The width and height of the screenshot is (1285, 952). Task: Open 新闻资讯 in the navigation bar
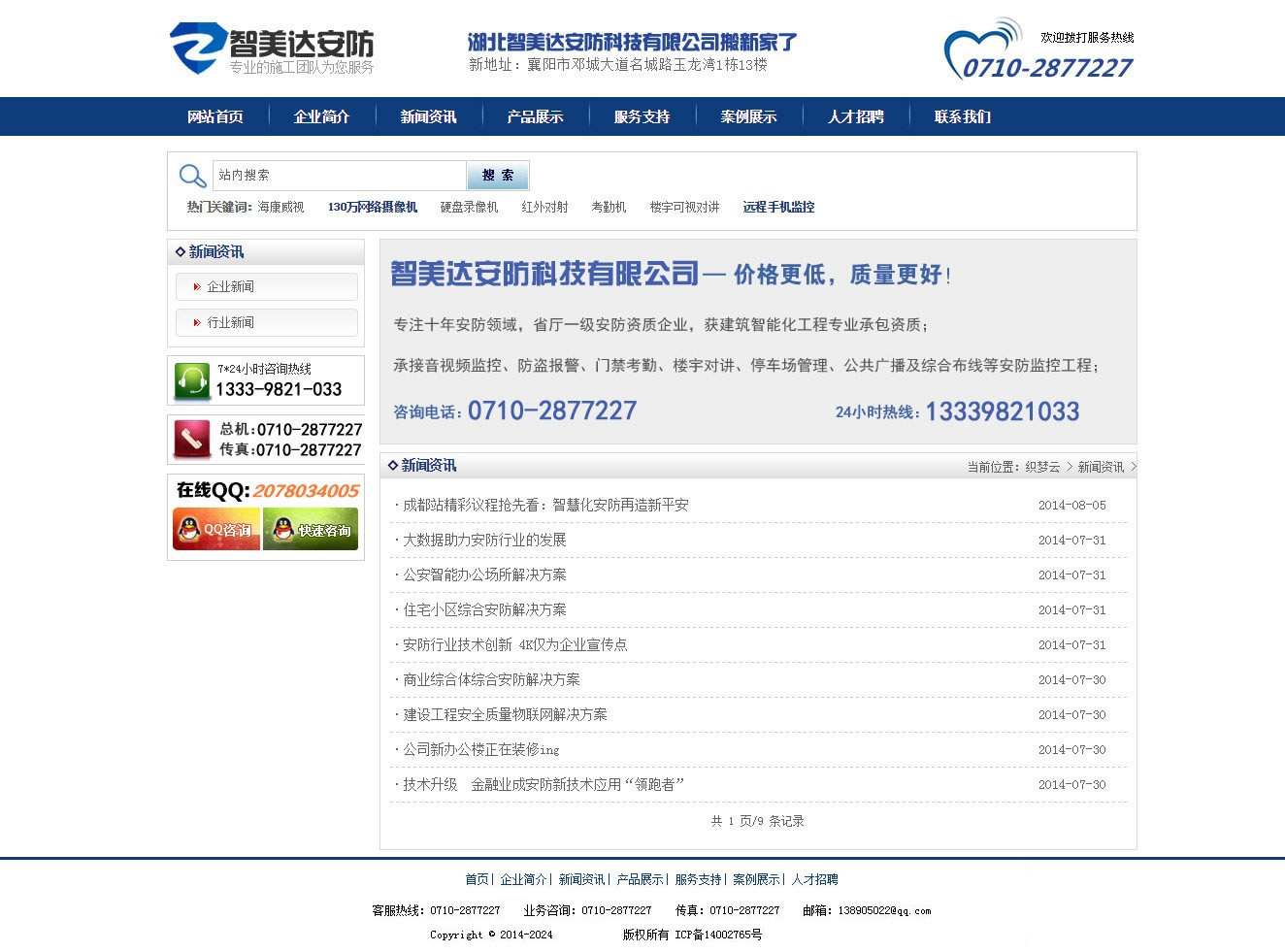[x=429, y=116]
